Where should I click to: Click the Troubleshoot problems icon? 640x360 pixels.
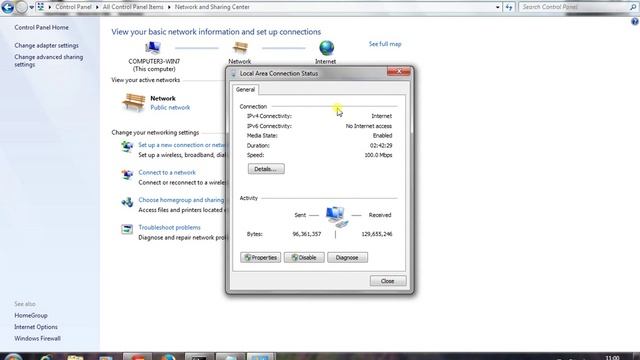coord(127,229)
